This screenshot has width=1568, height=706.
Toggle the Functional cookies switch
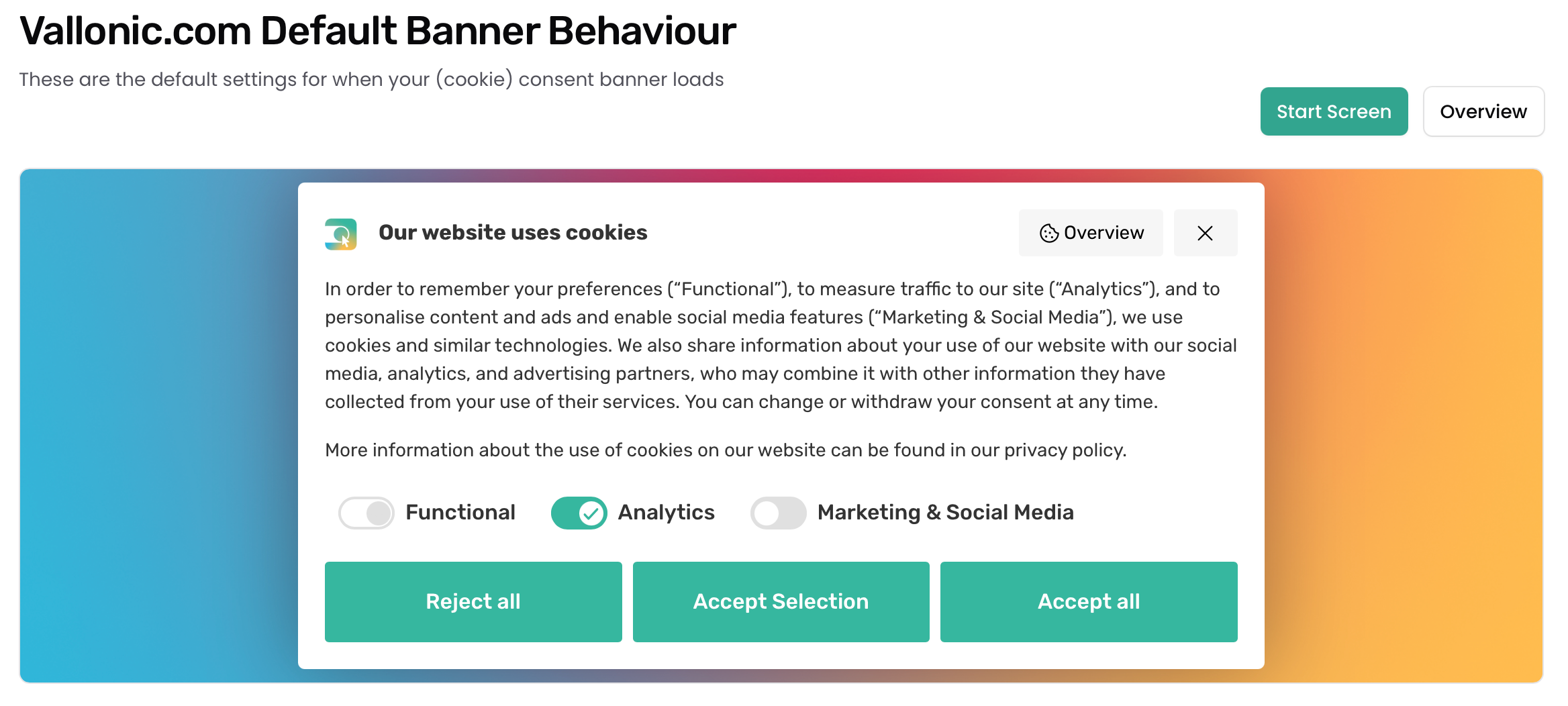click(366, 513)
